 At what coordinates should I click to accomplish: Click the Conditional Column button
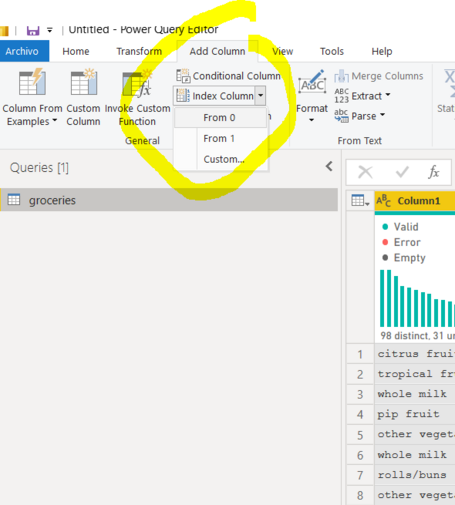[228, 76]
